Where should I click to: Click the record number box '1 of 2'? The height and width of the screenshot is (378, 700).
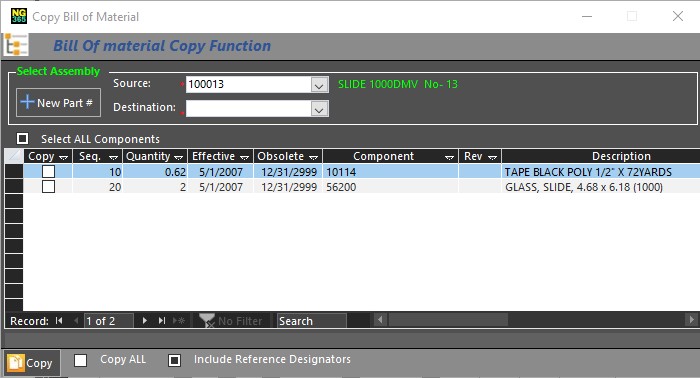pyautogui.click(x=108, y=321)
